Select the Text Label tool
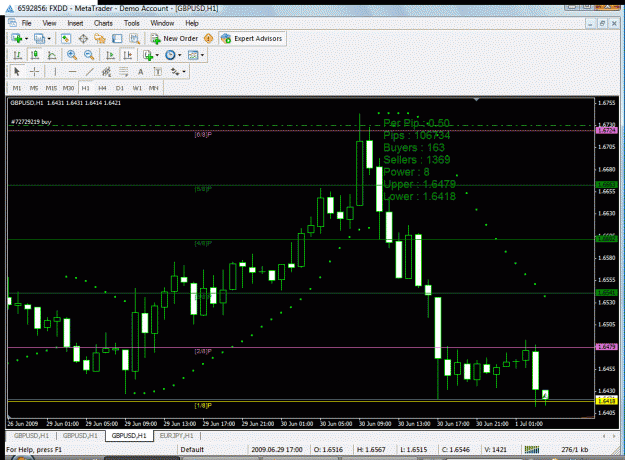The width and height of the screenshot is (625, 460). point(158,72)
